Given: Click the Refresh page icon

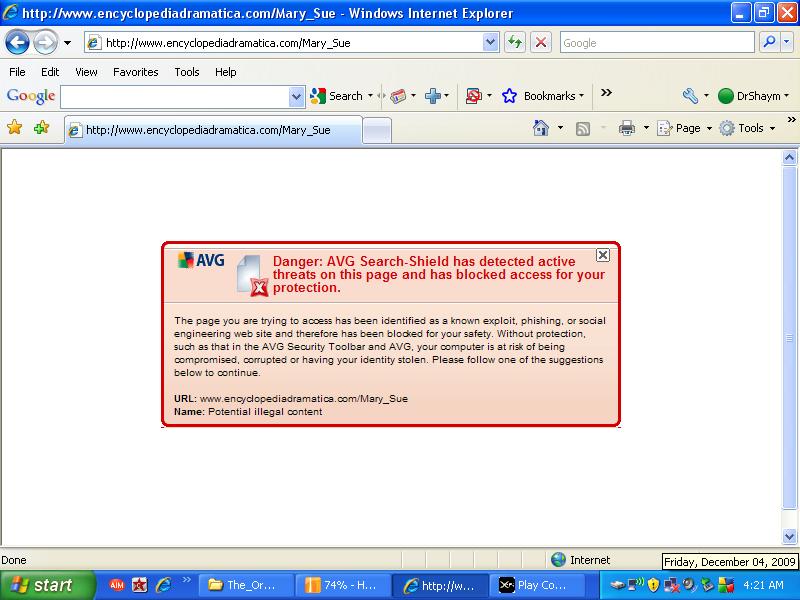Looking at the screenshot, I should coord(515,43).
